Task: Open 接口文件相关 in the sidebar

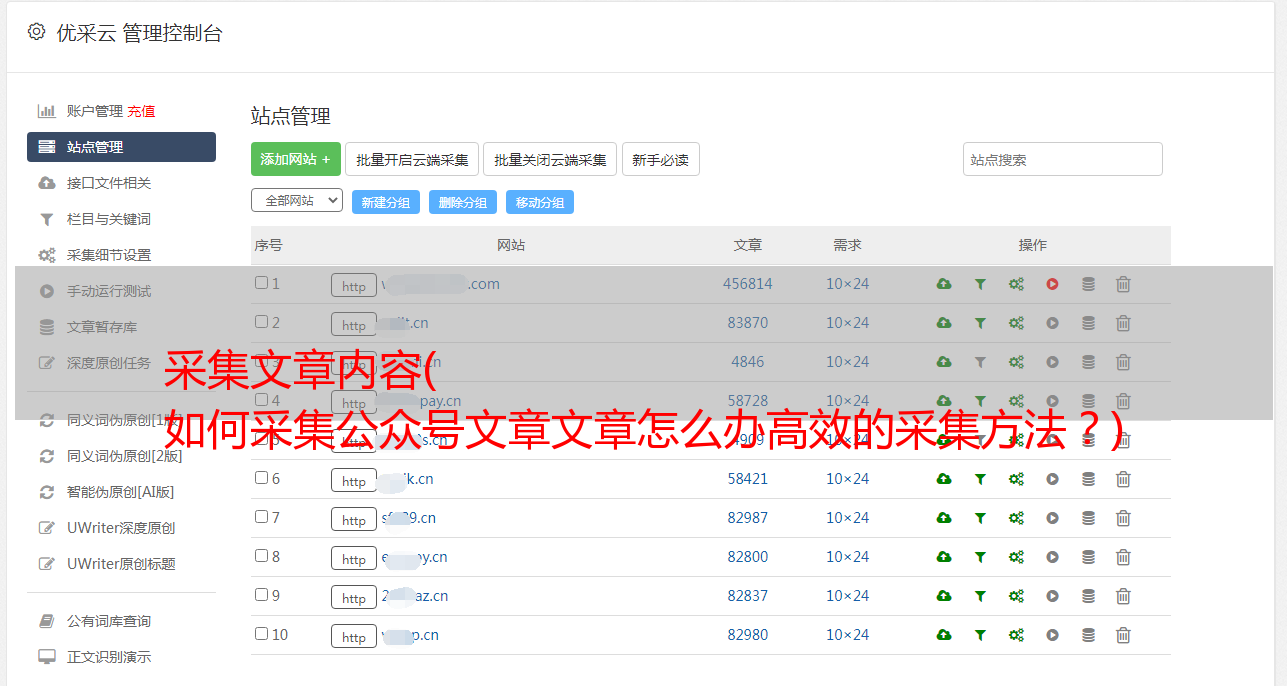Action: coord(109,183)
